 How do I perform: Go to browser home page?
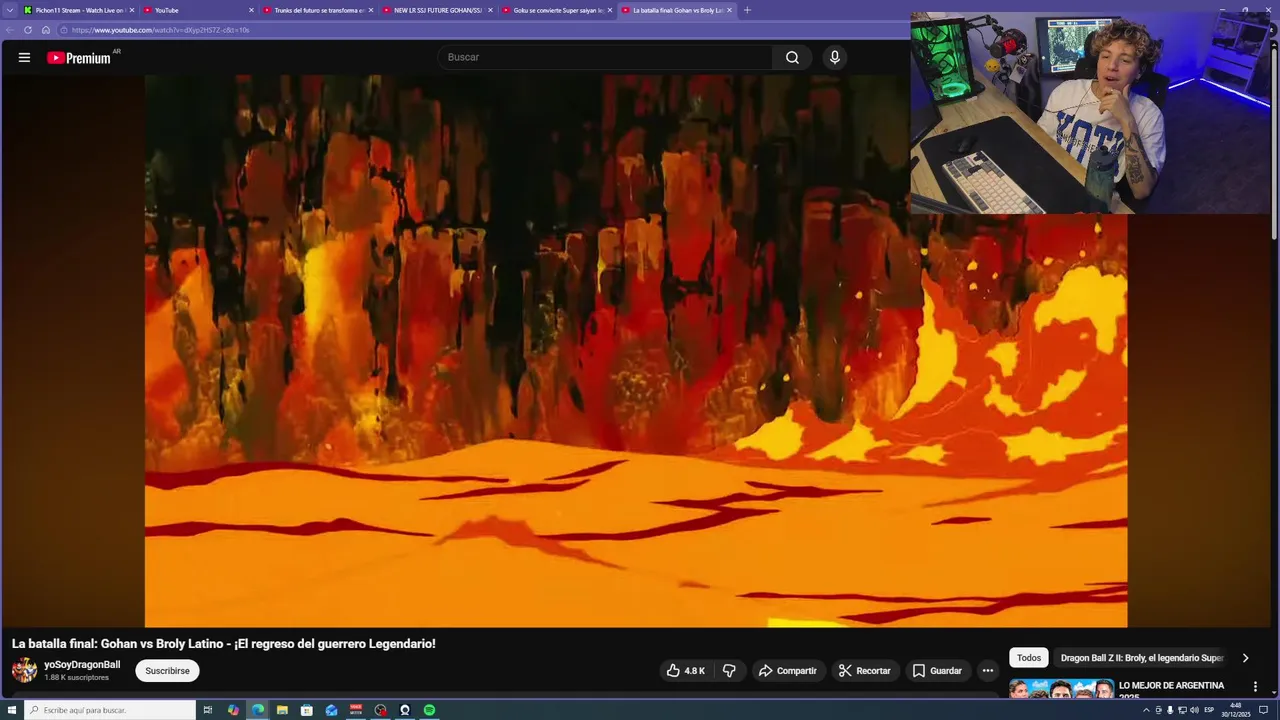pos(45,30)
